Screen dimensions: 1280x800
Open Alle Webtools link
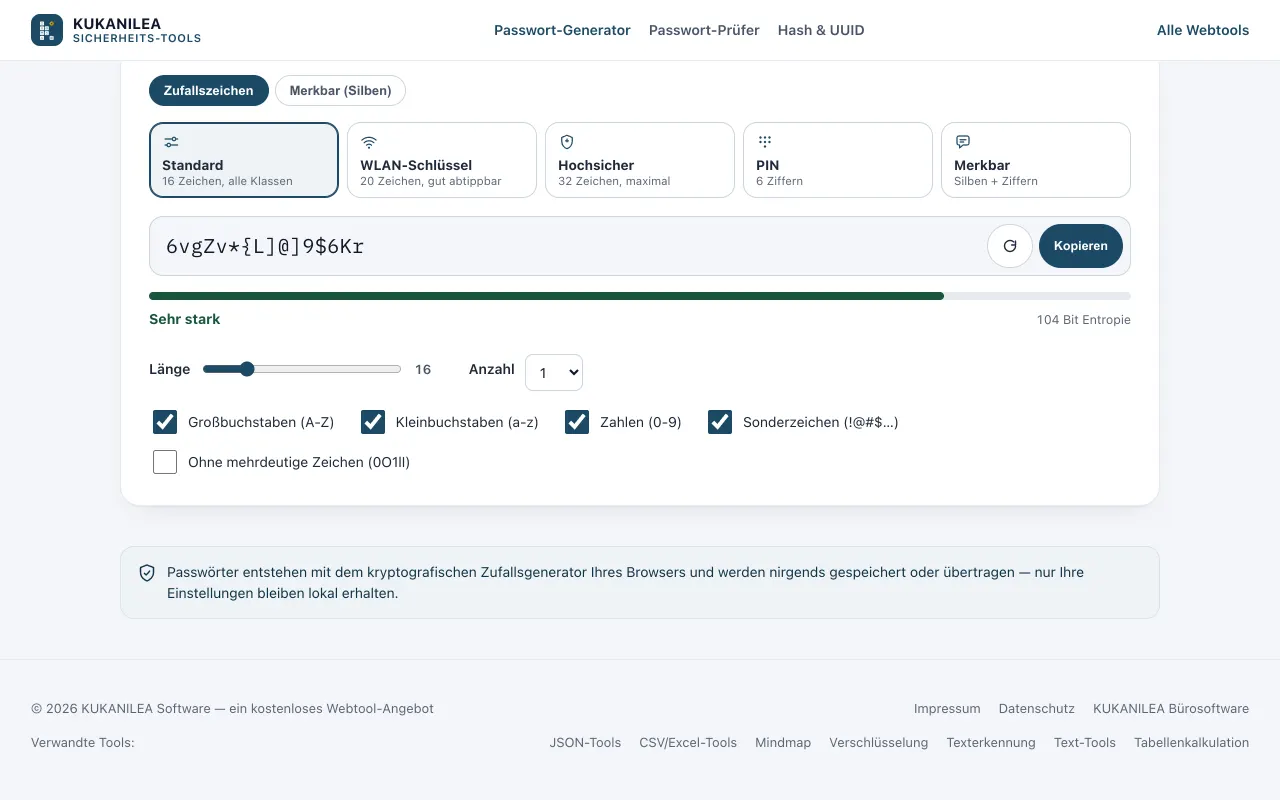point(1203,30)
